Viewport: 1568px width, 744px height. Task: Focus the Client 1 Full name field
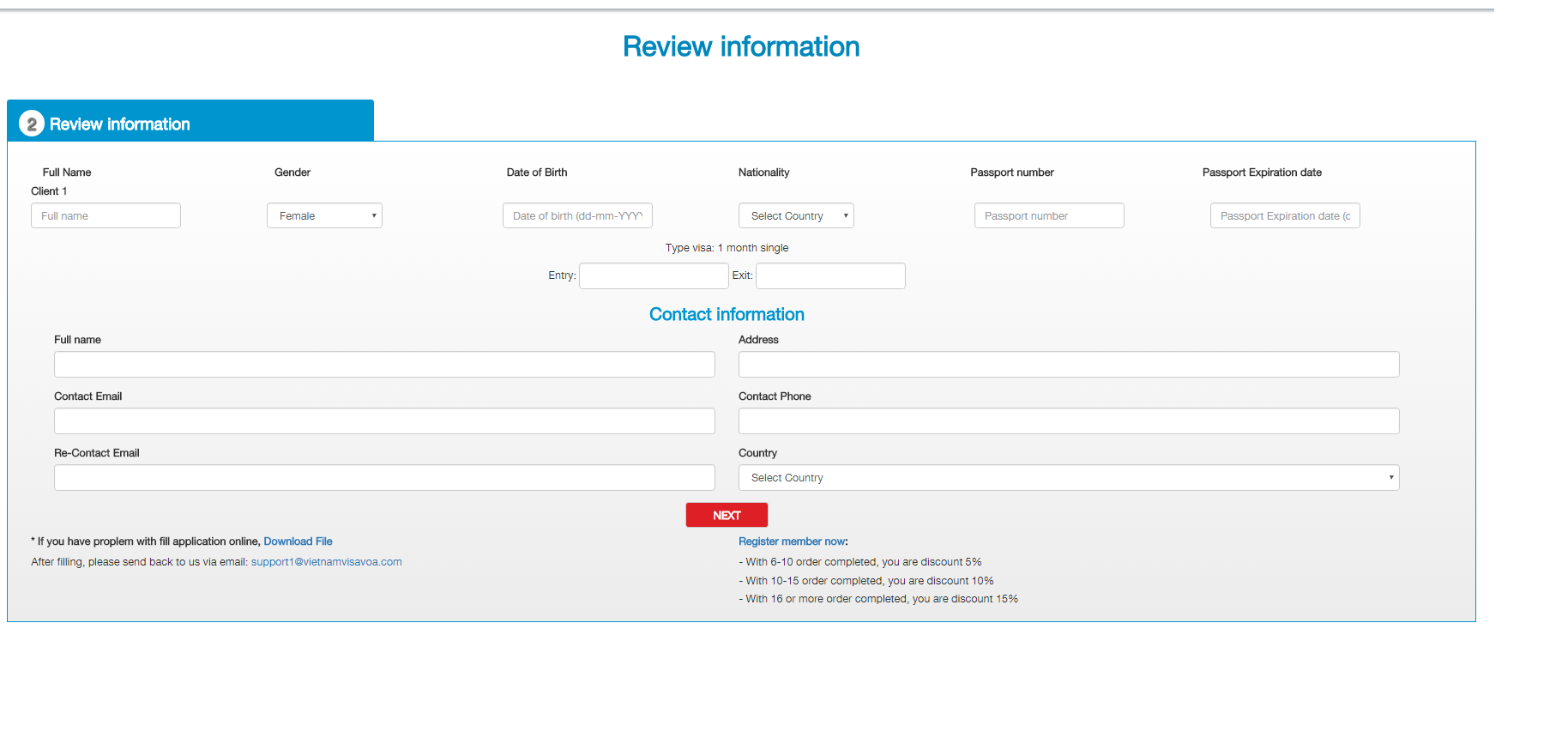pos(106,216)
